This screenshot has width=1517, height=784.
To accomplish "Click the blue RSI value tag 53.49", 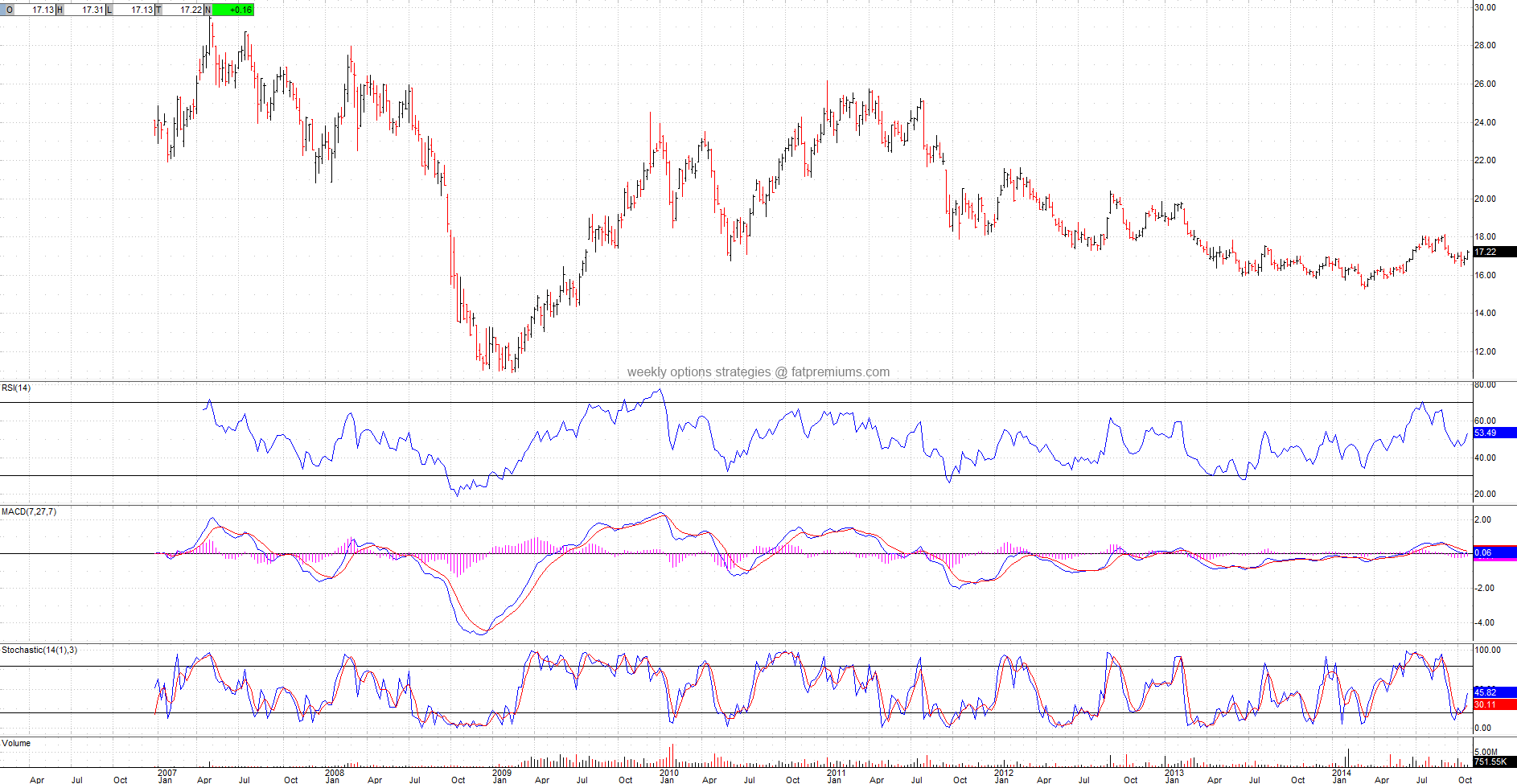I will 1494,433.
